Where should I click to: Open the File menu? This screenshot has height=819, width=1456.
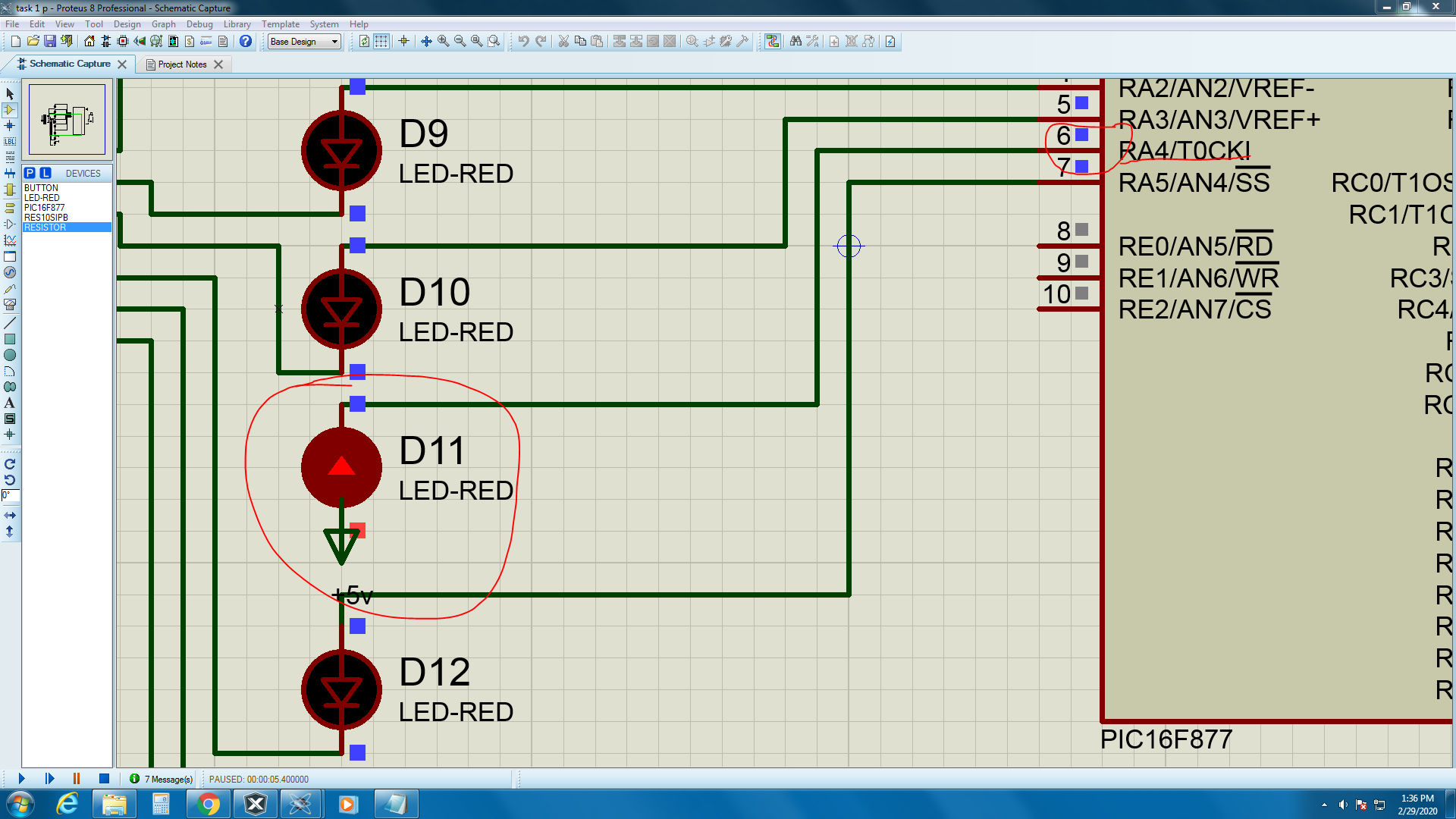(12, 24)
